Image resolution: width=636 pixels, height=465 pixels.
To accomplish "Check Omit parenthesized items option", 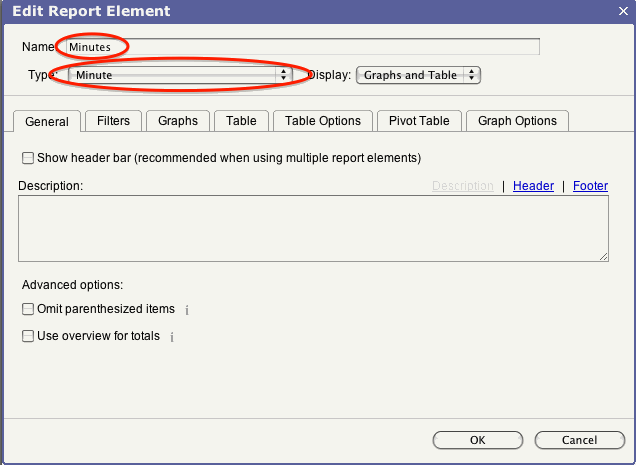I will tap(28, 310).
